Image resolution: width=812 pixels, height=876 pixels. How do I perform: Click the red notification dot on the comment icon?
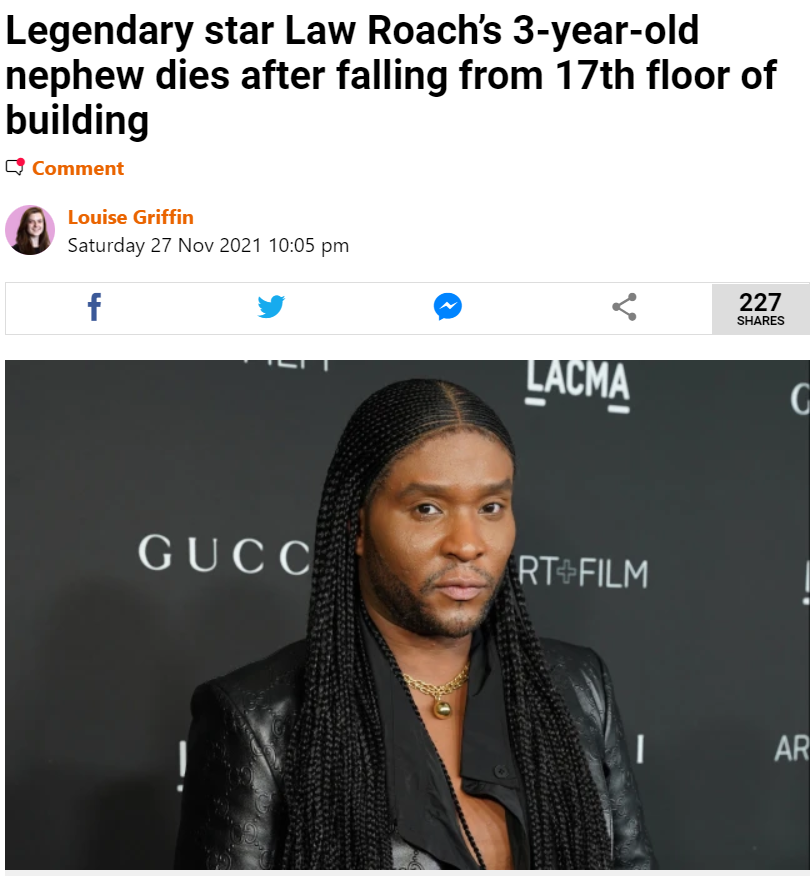point(21,163)
